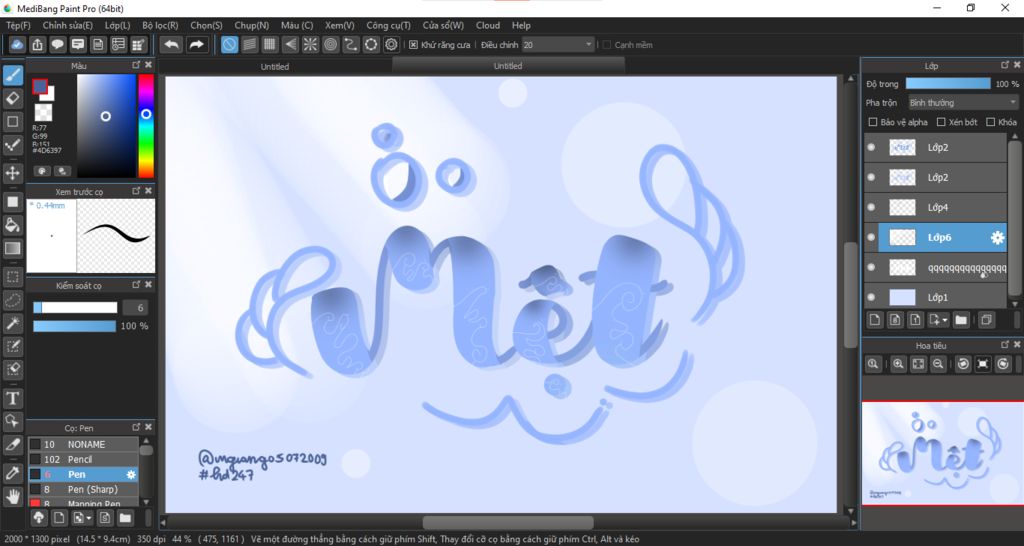
Task: Open the Tệp(F) menu
Action: pyautogui.click(x=18, y=25)
